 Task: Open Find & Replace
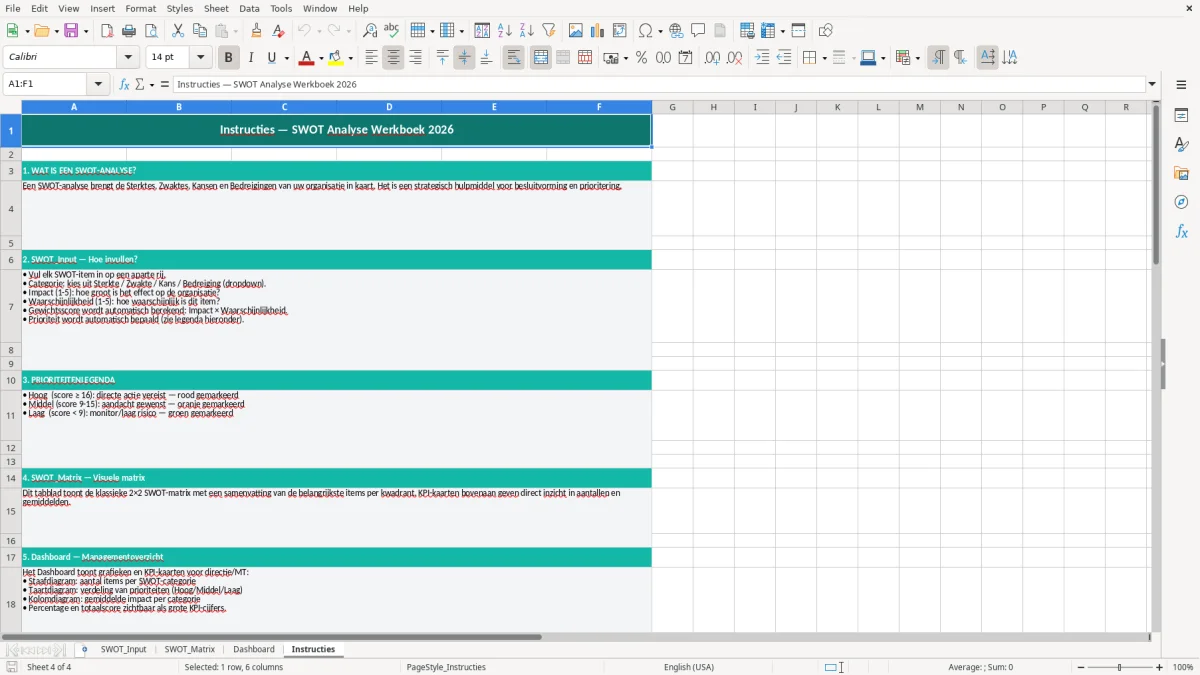pyautogui.click(x=370, y=31)
